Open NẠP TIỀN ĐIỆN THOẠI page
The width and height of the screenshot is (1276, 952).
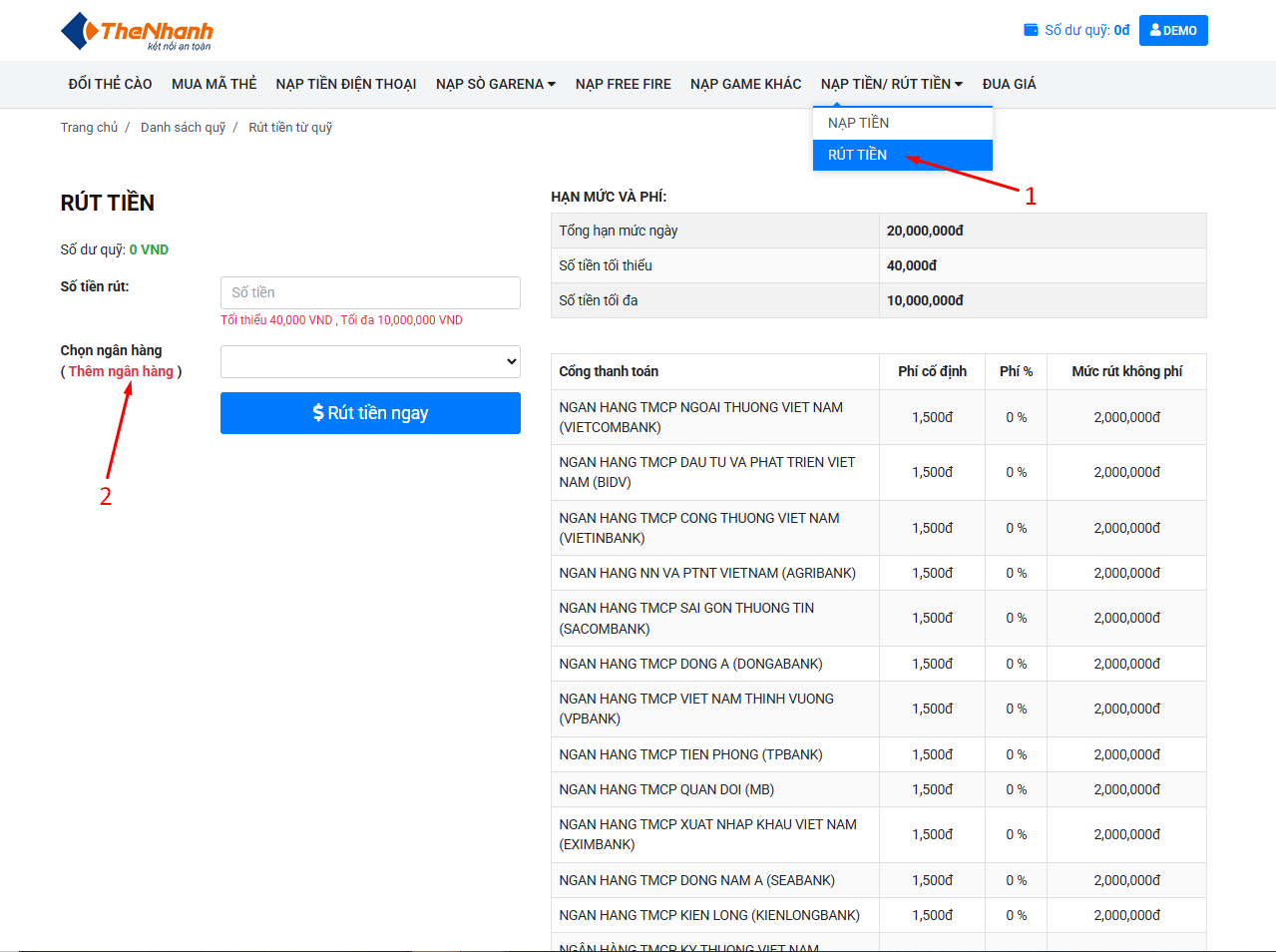346,84
